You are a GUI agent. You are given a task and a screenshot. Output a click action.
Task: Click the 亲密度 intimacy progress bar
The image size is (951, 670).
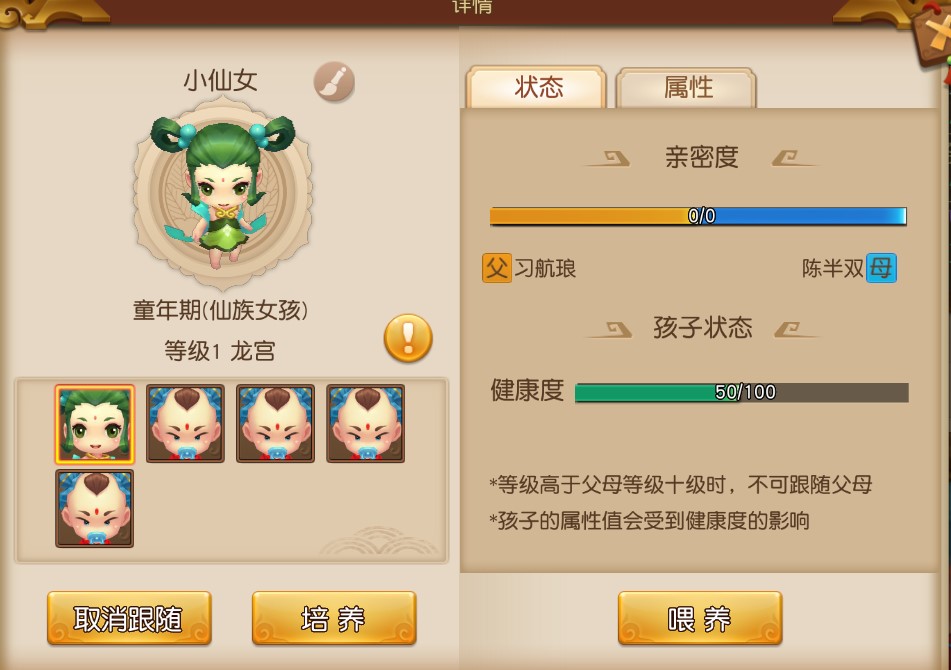point(698,216)
